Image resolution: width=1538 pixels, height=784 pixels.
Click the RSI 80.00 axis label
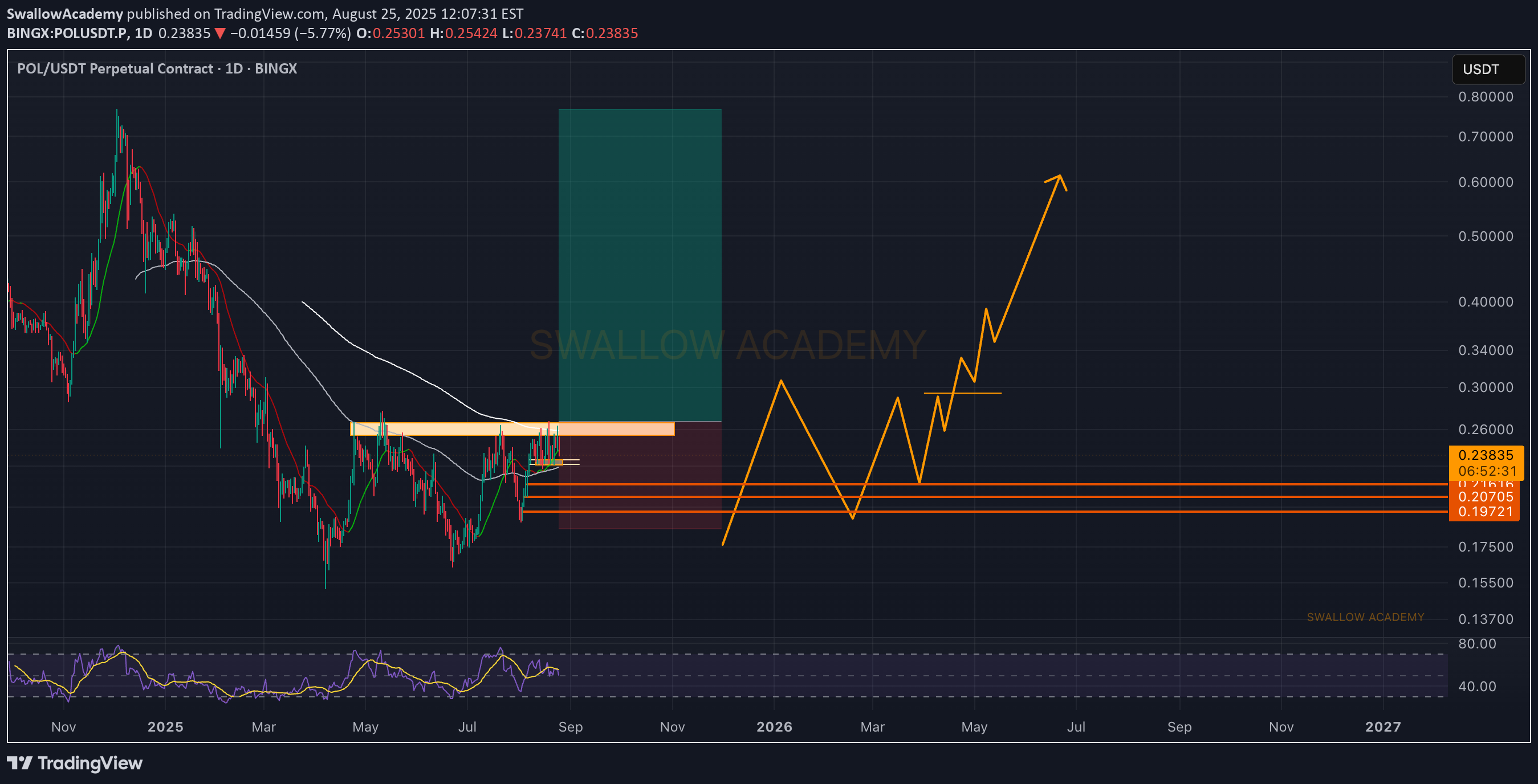1476,644
